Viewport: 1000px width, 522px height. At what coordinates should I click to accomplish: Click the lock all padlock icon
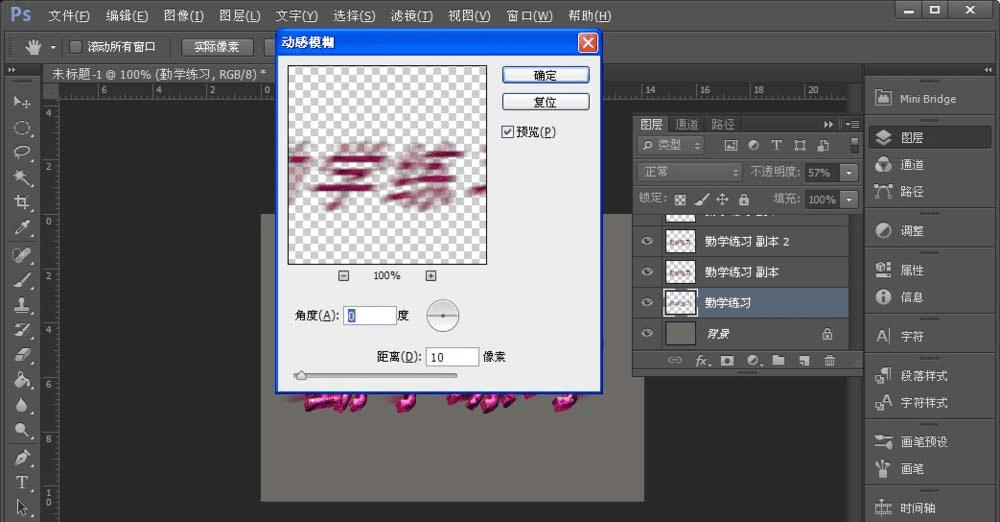(744, 200)
